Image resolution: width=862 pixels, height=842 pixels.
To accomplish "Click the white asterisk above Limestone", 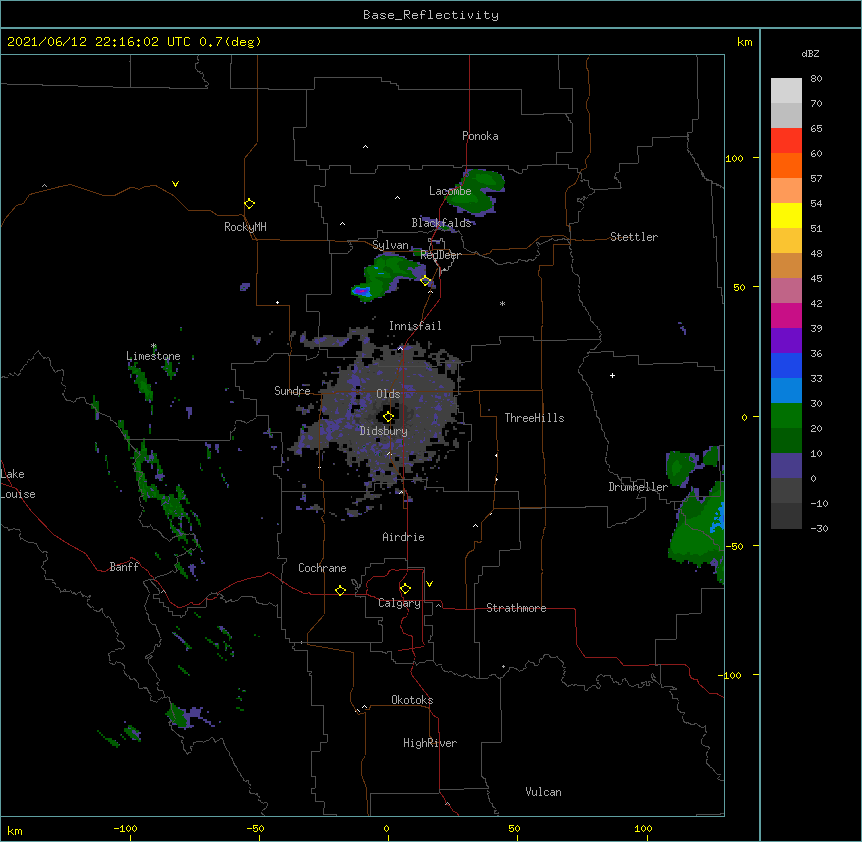I will pyautogui.click(x=154, y=346).
